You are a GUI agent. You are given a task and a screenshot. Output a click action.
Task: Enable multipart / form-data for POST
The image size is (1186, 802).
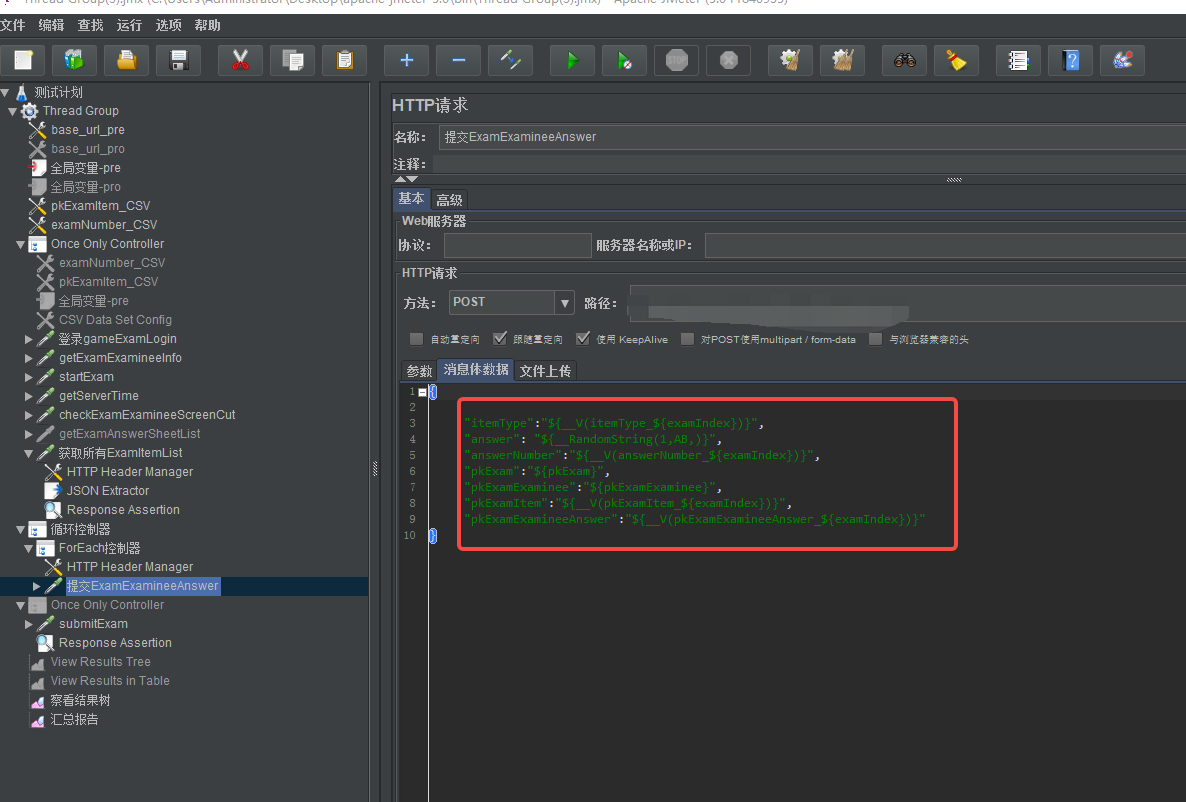[687, 339]
